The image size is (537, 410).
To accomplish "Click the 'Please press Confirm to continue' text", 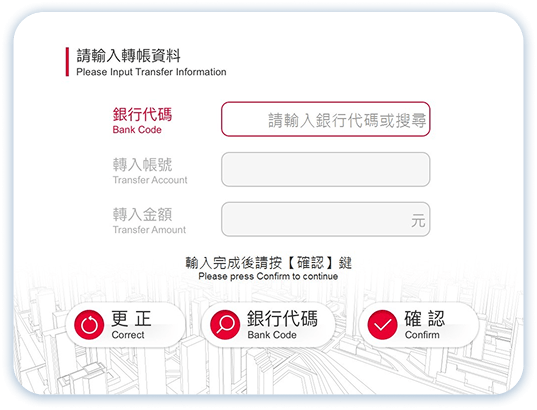I will 268,276.
